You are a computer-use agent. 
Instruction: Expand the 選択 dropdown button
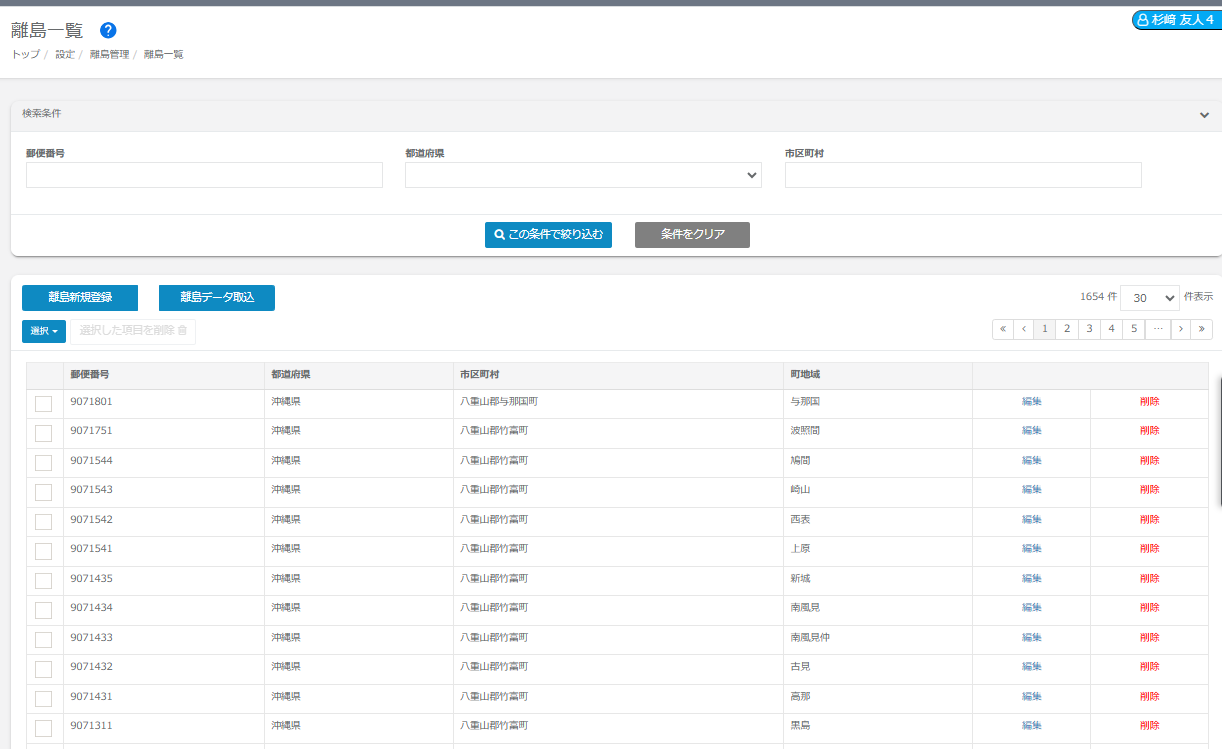pyautogui.click(x=44, y=331)
